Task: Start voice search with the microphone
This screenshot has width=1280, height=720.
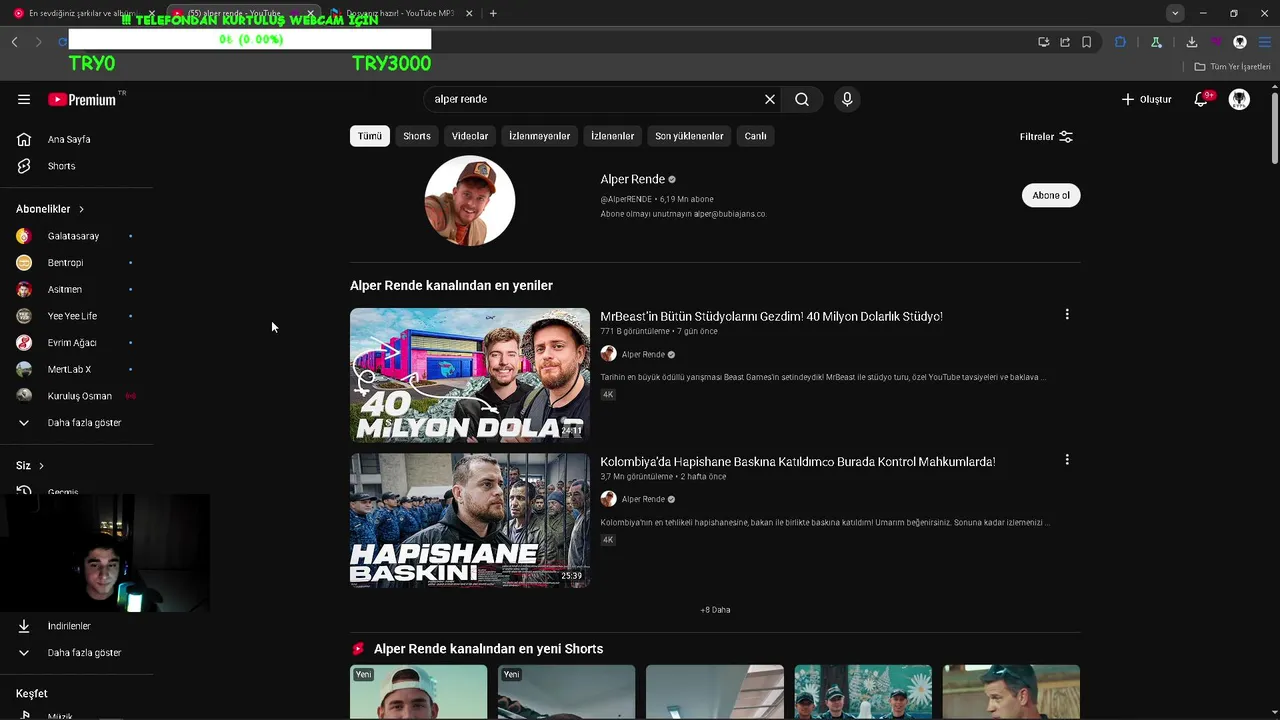Action: [x=847, y=99]
